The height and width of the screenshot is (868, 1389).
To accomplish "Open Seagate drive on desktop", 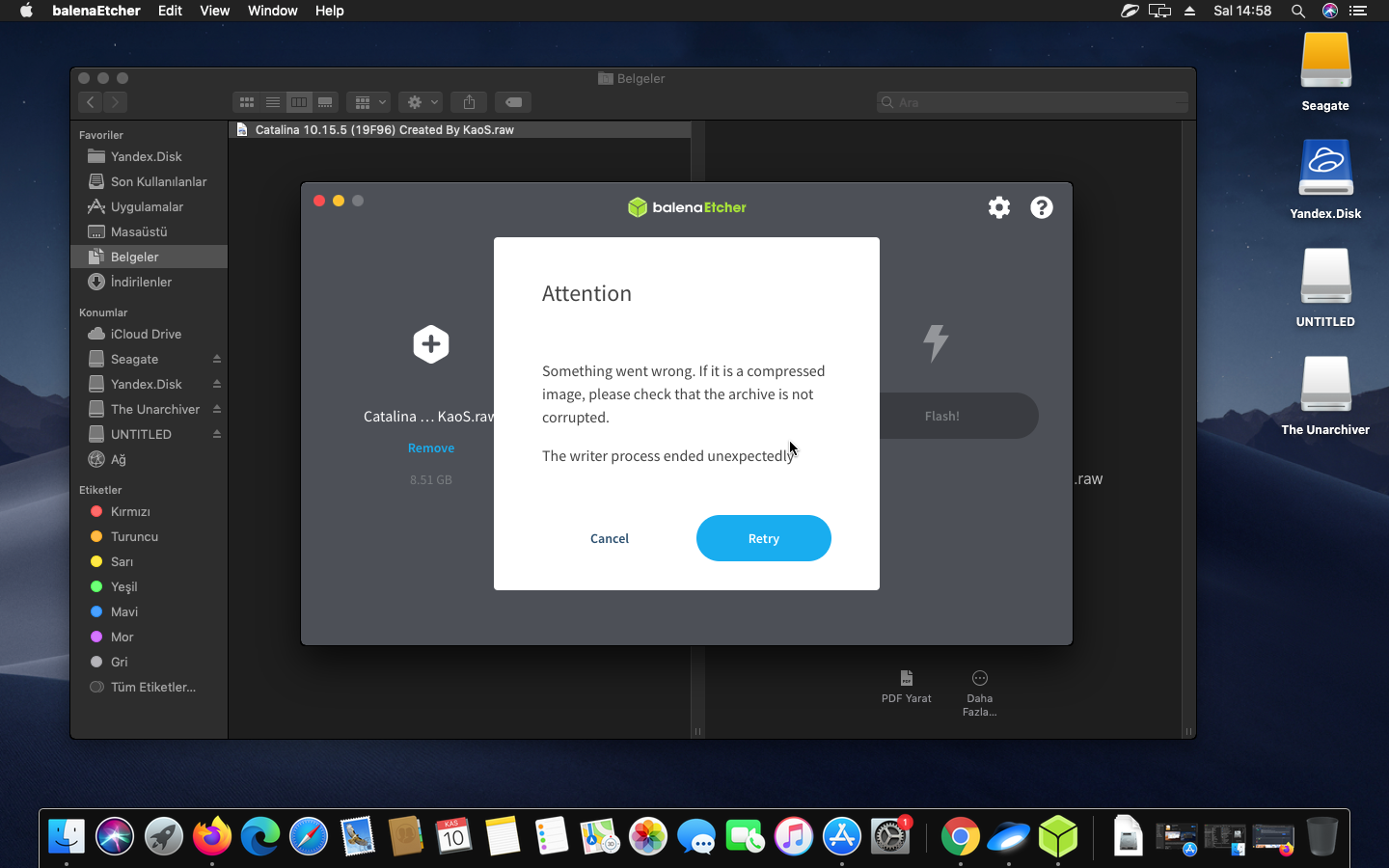I will (1325, 71).
